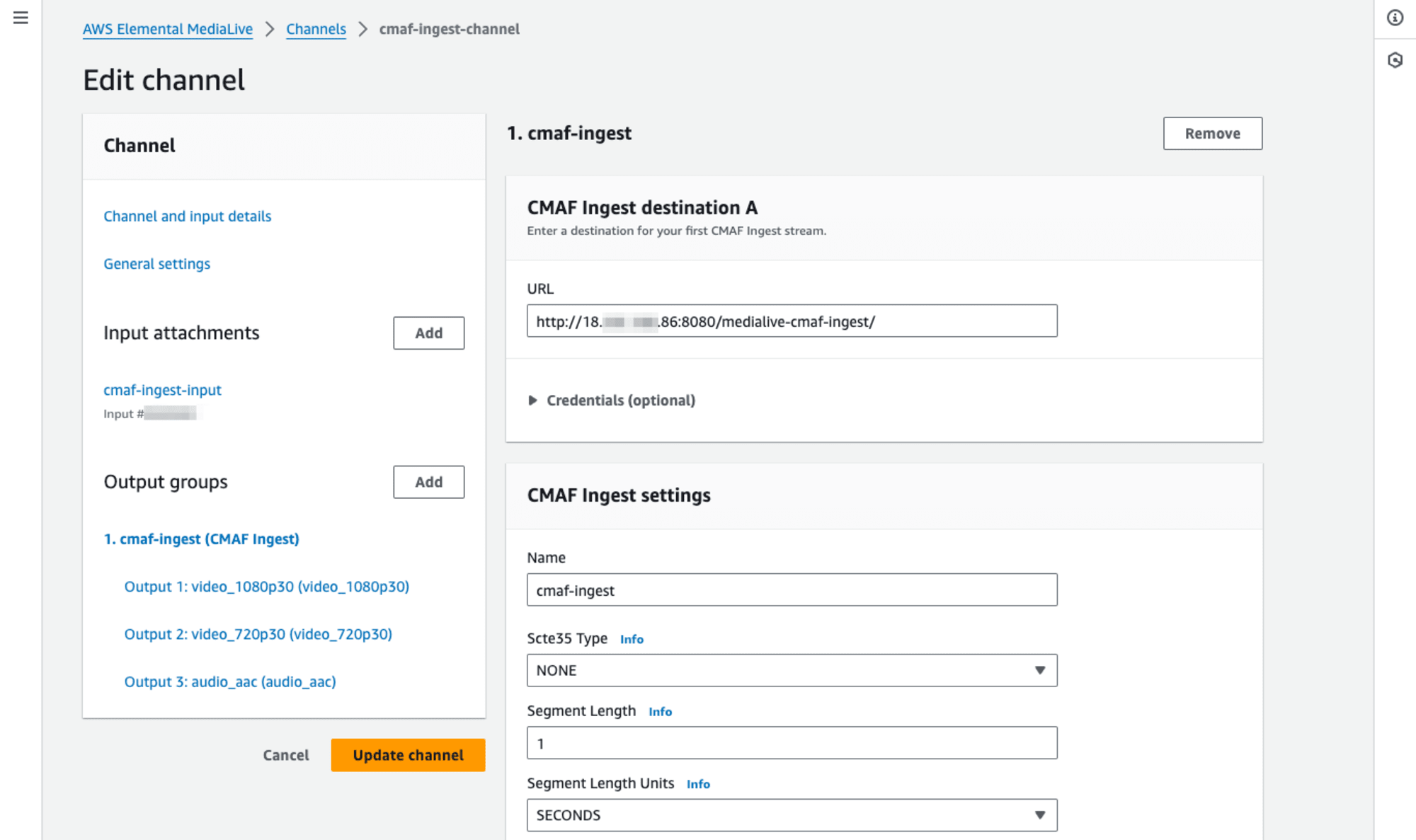Click the CMAF Ingest destination A heading
Viewport: 1416px width, 840px height.
(x=642, y=207)
